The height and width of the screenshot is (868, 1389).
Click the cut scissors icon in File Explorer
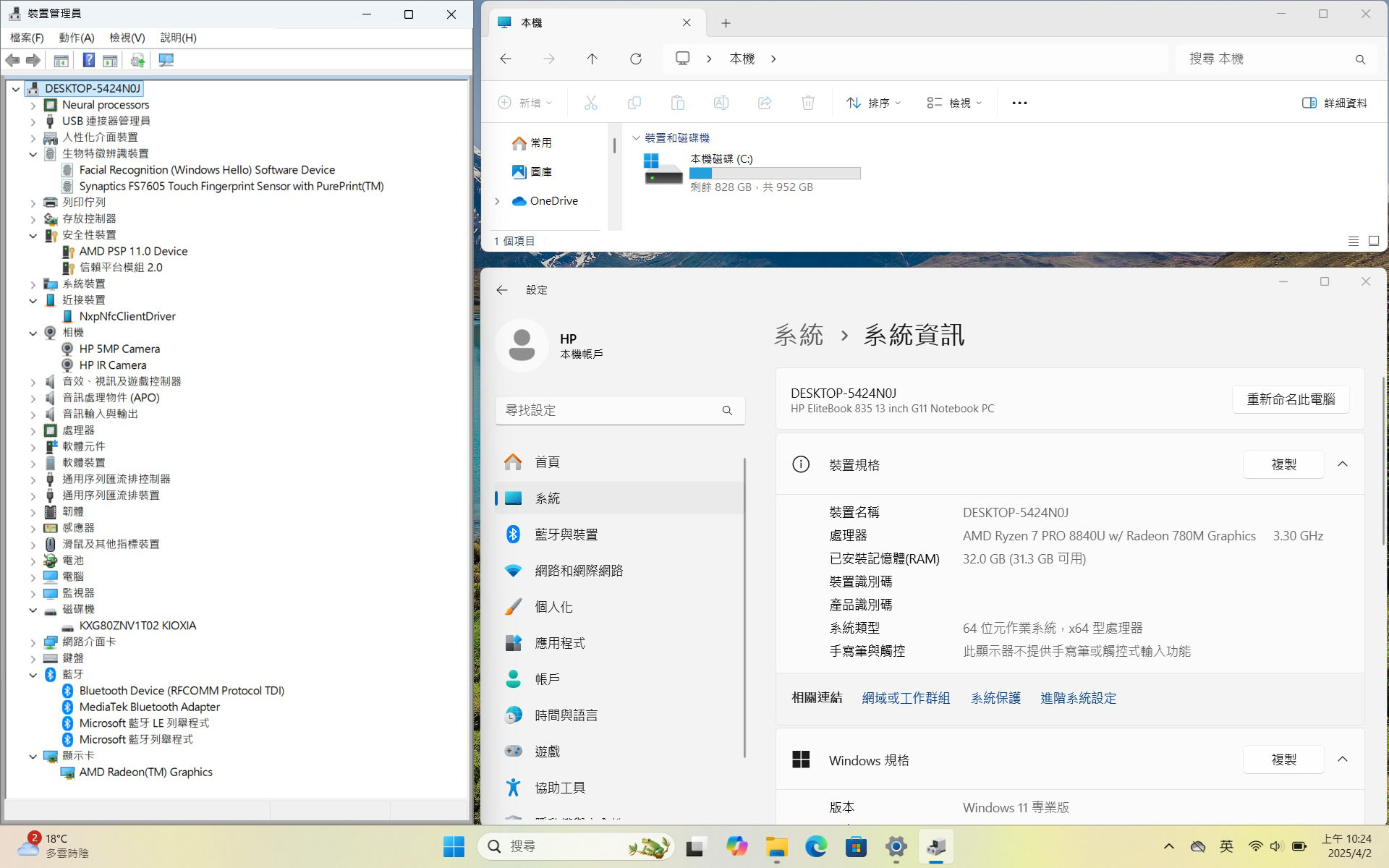point(591,103)
